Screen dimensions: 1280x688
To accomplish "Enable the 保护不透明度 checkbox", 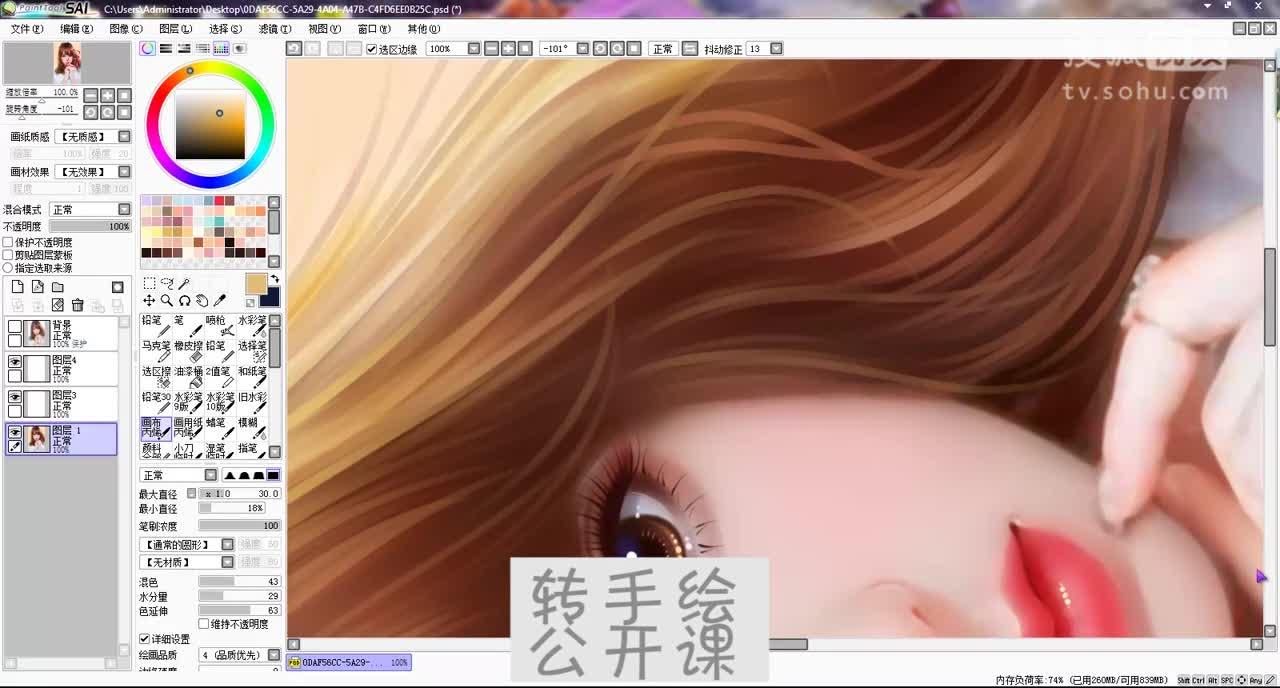I will (8, 241).
